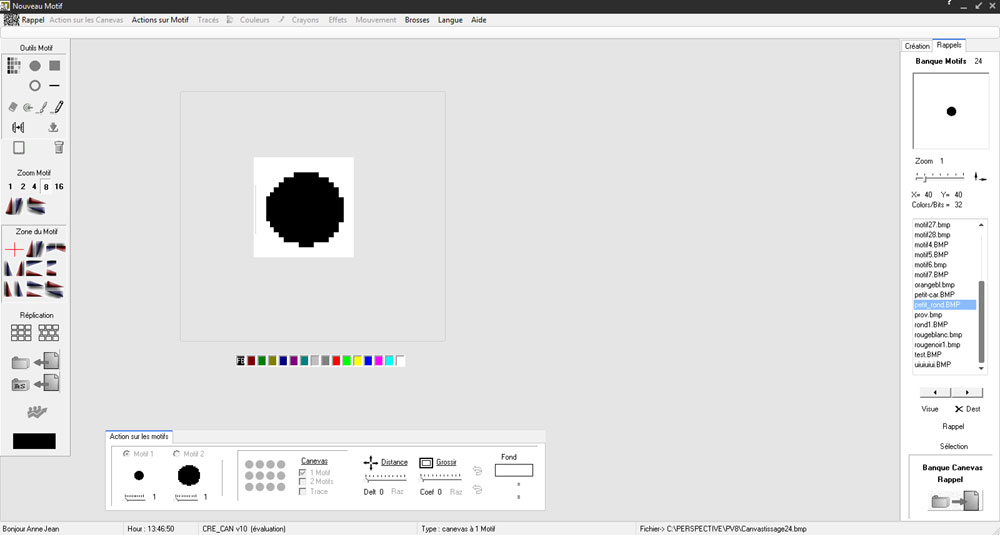Screen dimensions: 1000x535
Task: Click the first replication grid icon
Action: point(22,333)
